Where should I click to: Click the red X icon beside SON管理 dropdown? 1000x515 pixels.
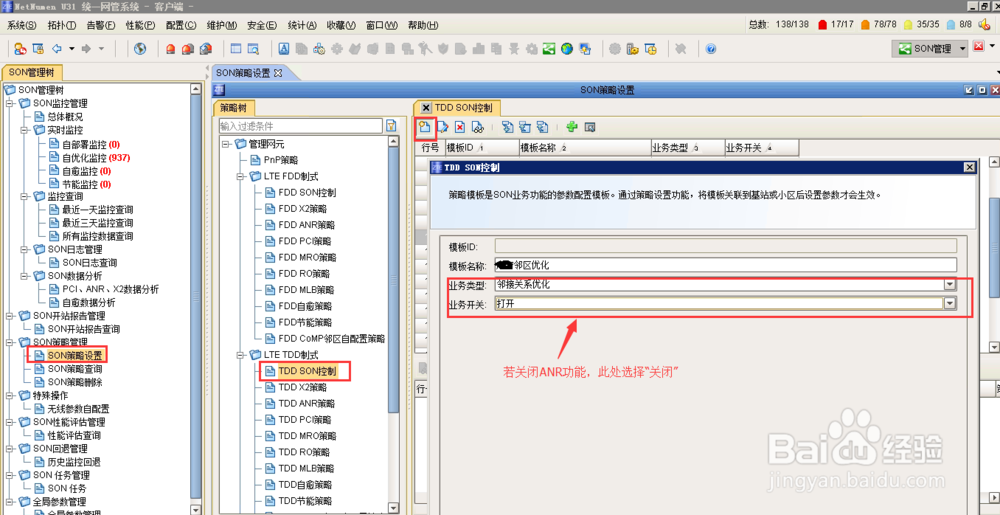[978, 47]
